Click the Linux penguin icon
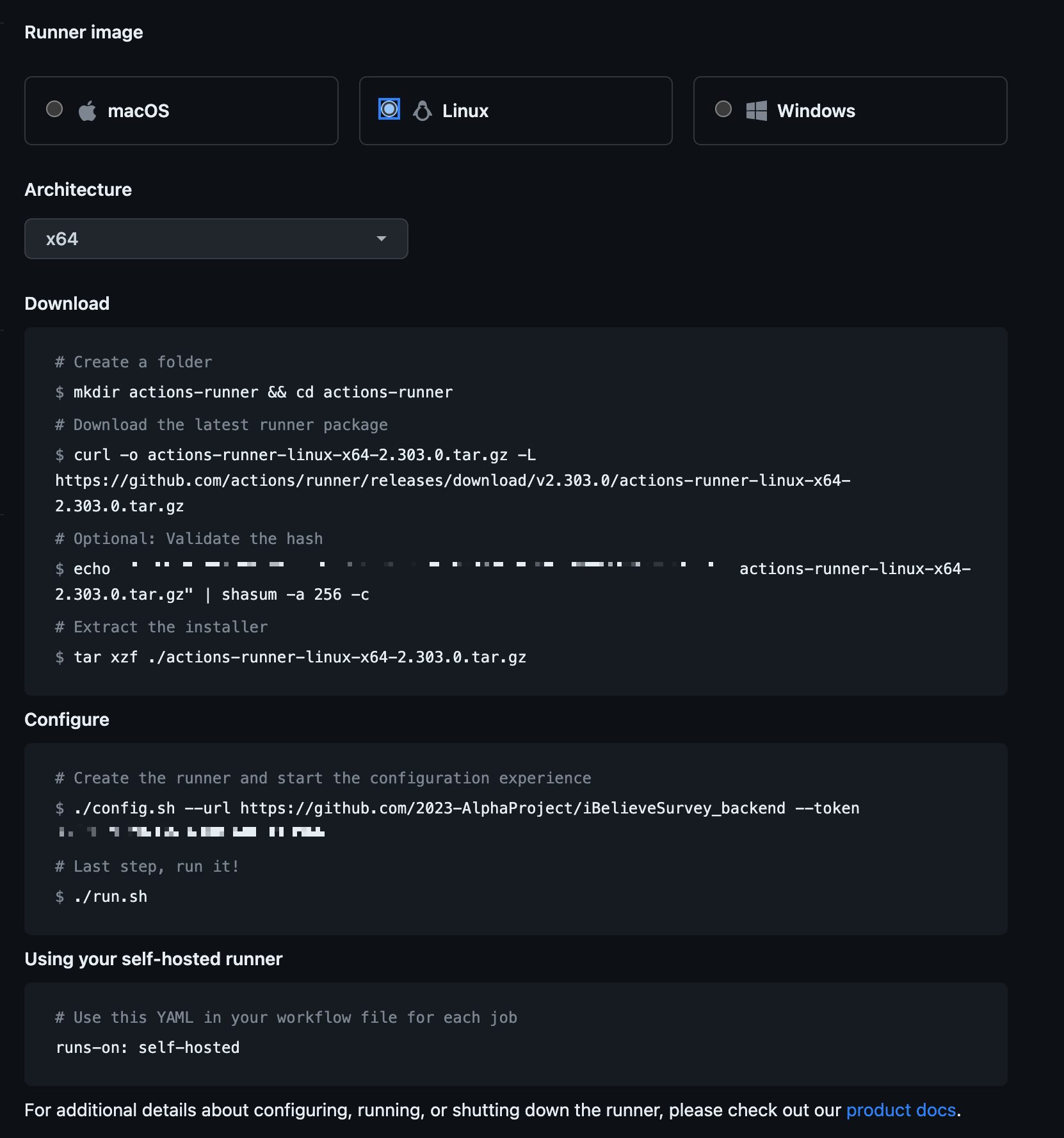The width and height of the screenshot is (1064, 1138). [x=423, y=111]
